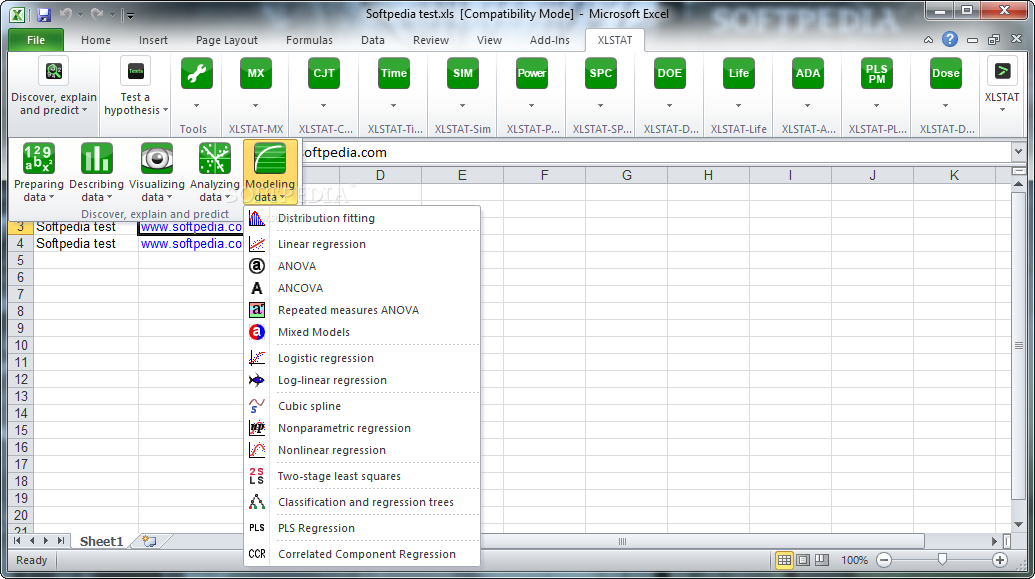Open the Visualizing data icon
The image size is (1035, 579).
[x=157, y=158]
